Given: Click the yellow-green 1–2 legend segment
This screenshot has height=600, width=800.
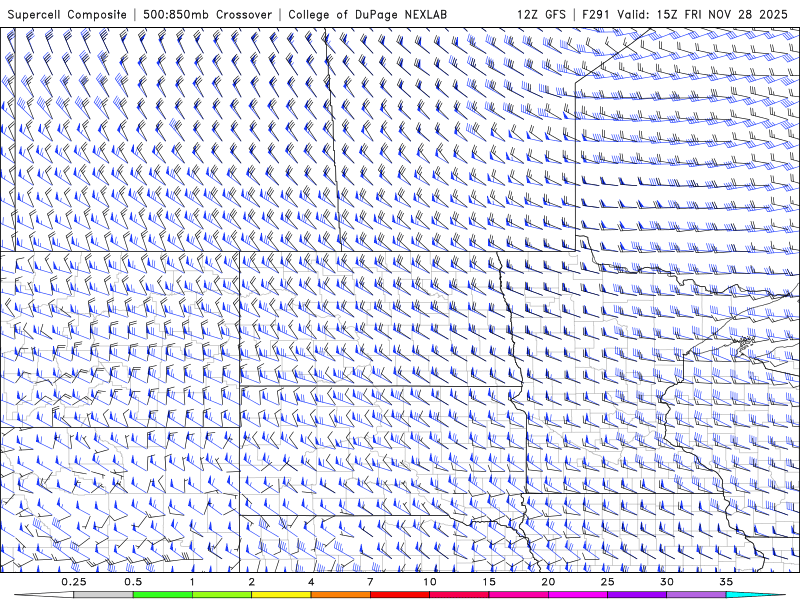Looking at the screenshot, I should [x=222, y=595].
